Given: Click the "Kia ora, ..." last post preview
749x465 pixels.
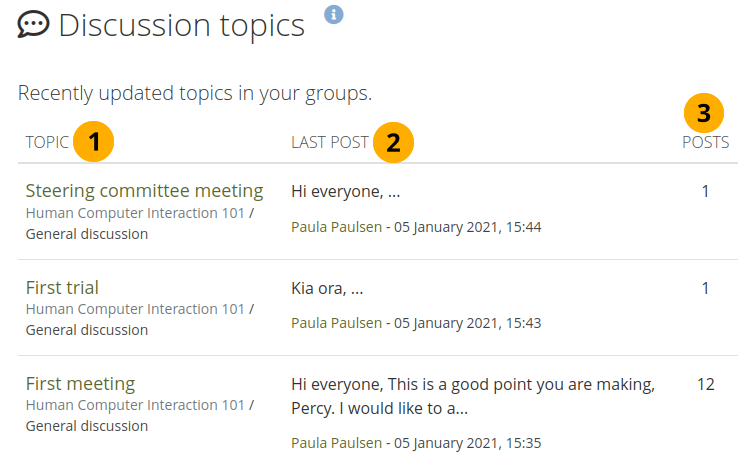Looking at the screenshot, I should pyautogui.click(x=327, y=288).
